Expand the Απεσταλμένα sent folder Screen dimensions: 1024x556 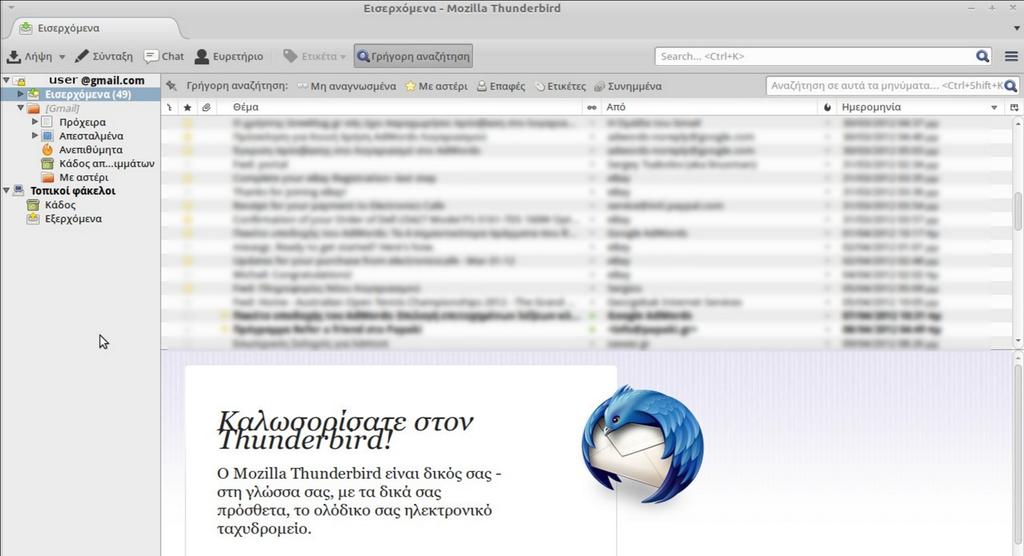coord(35,135)
